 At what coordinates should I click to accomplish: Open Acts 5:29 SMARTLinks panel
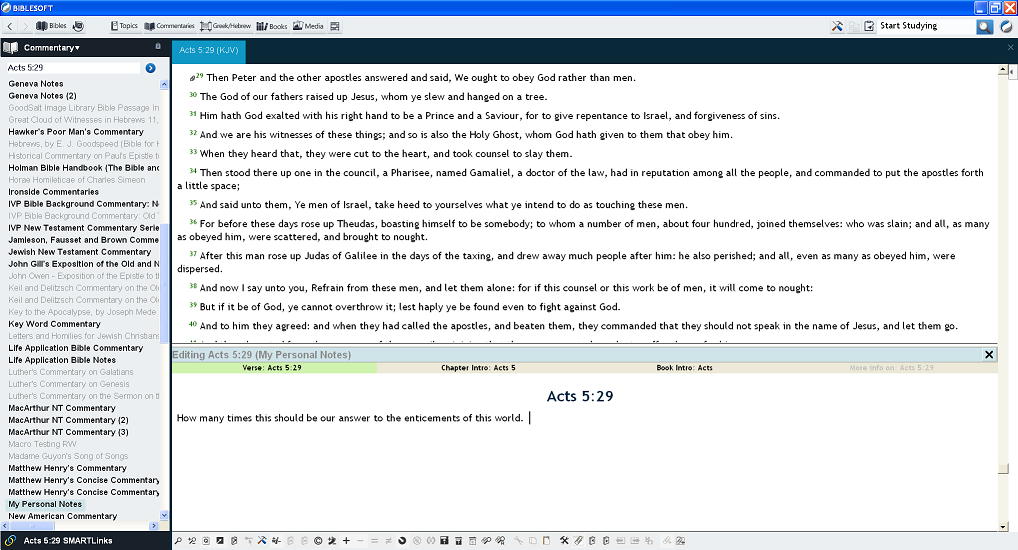pyautogui.click(x=68, y=540)
